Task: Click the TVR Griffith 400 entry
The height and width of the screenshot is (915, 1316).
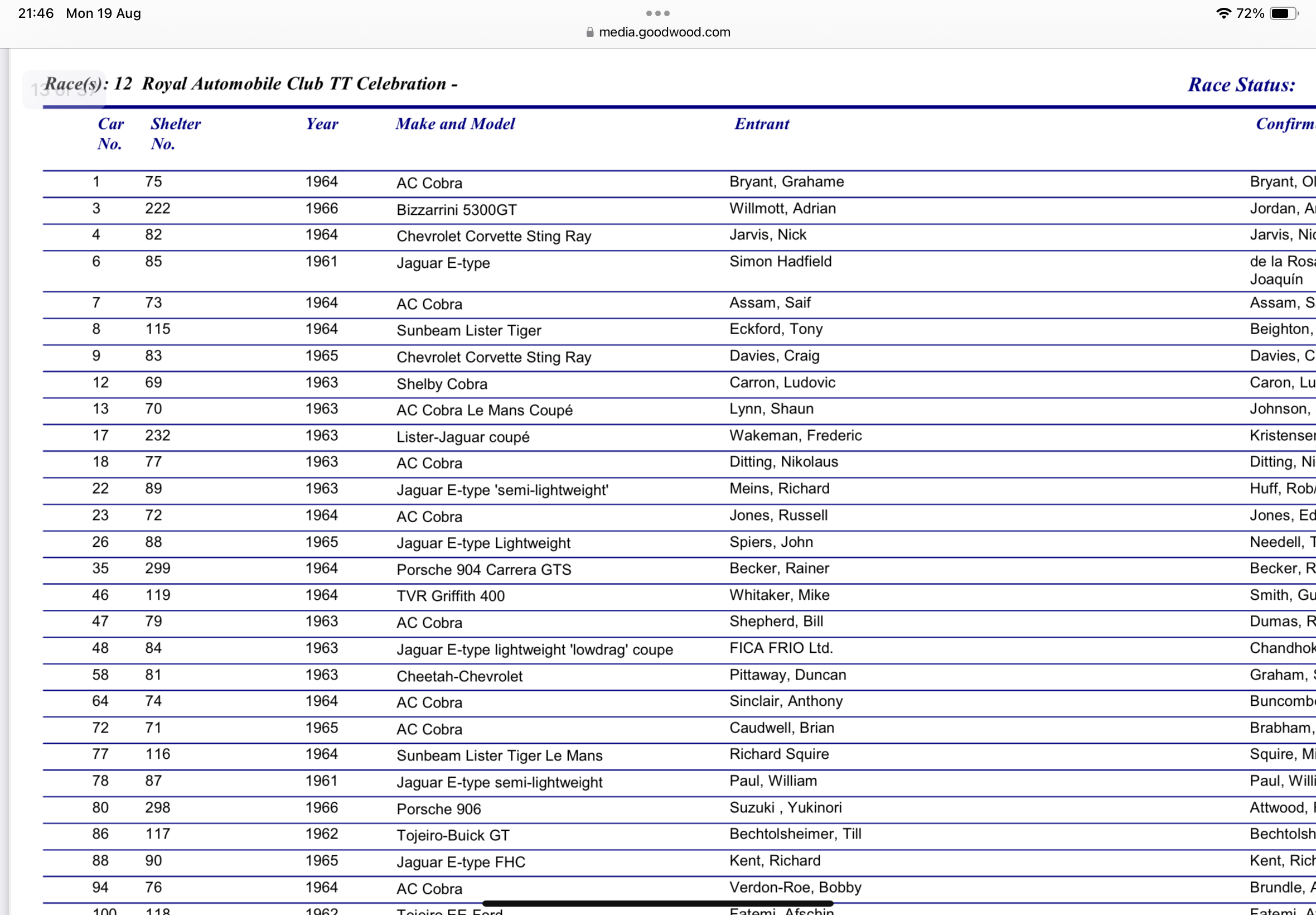Action: [451, 596]
